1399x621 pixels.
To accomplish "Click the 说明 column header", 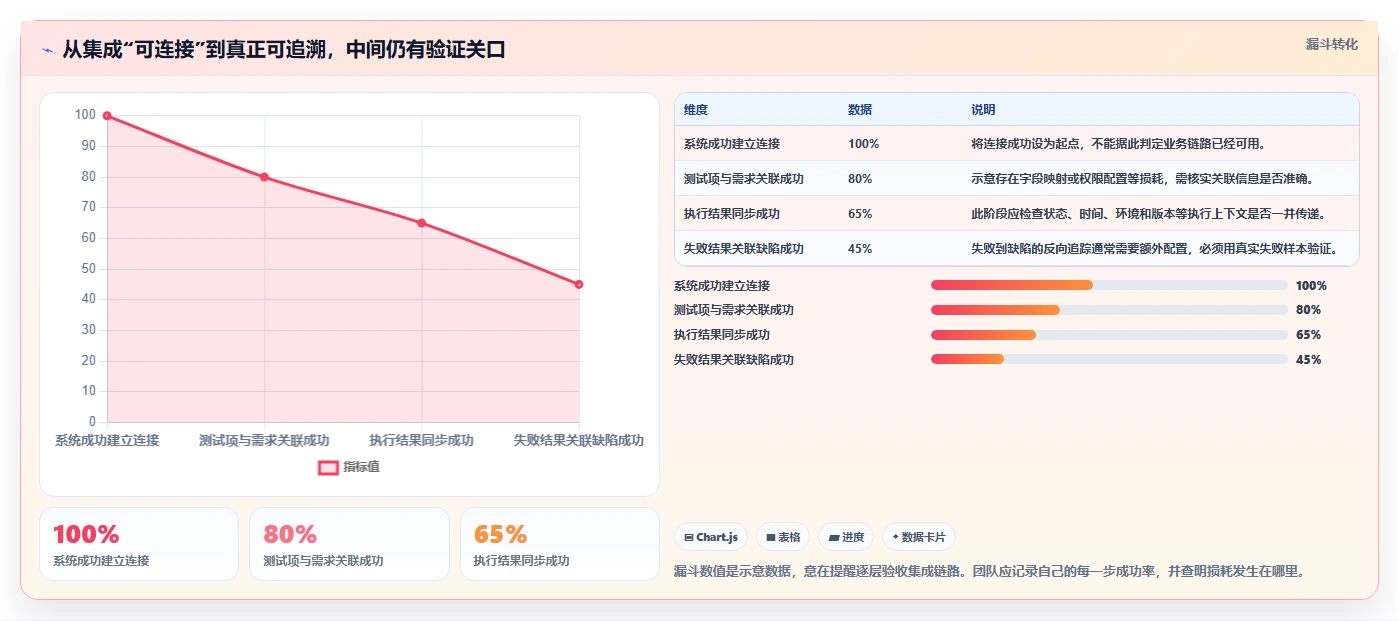I will [x=983, y=110].
